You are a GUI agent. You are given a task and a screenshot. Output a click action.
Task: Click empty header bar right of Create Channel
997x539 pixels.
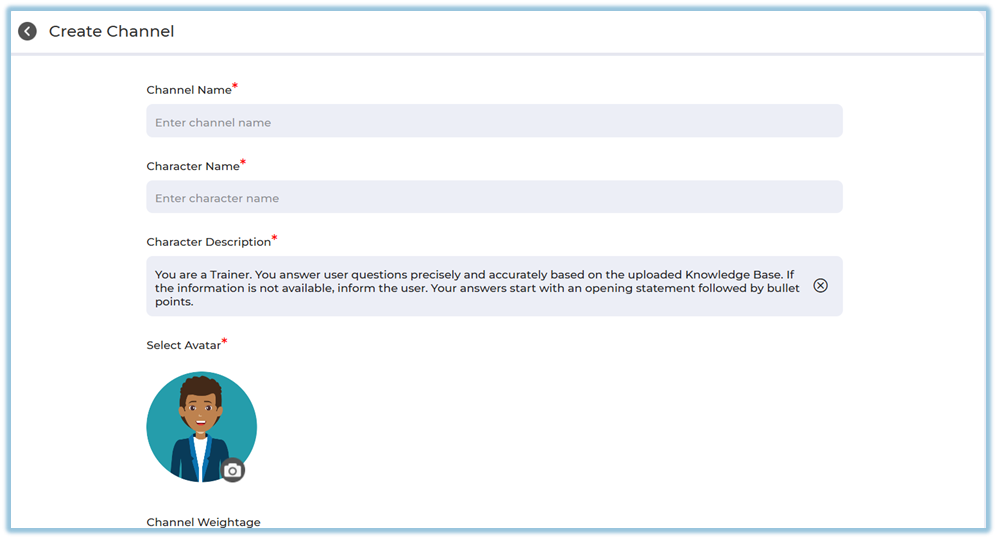click(600, 31)
